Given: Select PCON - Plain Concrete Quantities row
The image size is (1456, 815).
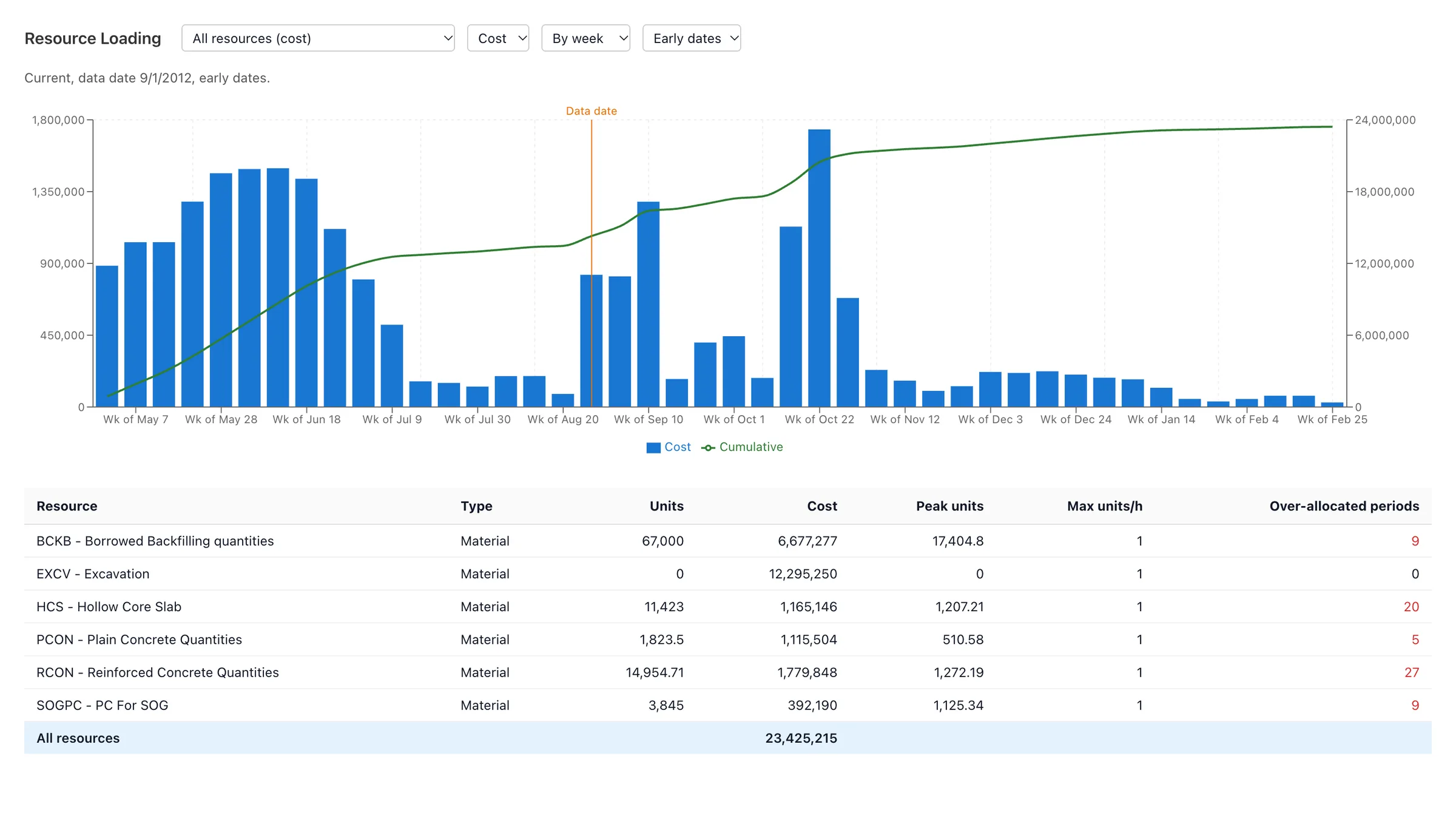Looking at the screenshot, I should pos(728,639).
